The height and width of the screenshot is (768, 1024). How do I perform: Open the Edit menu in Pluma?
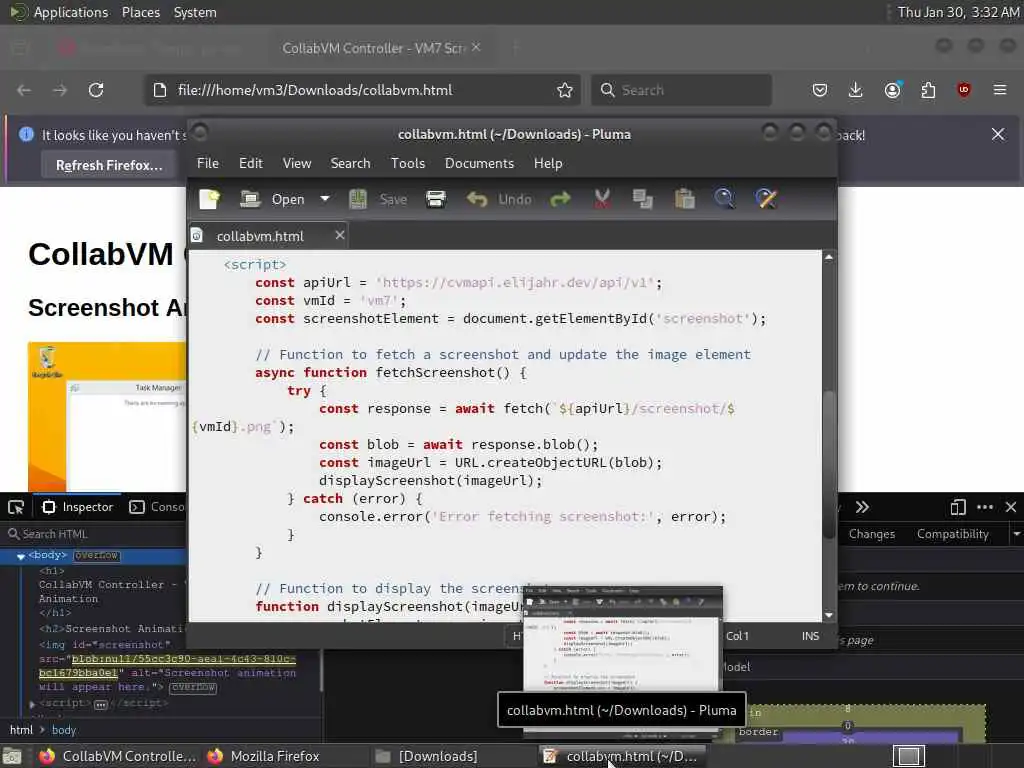pos(251,163)
